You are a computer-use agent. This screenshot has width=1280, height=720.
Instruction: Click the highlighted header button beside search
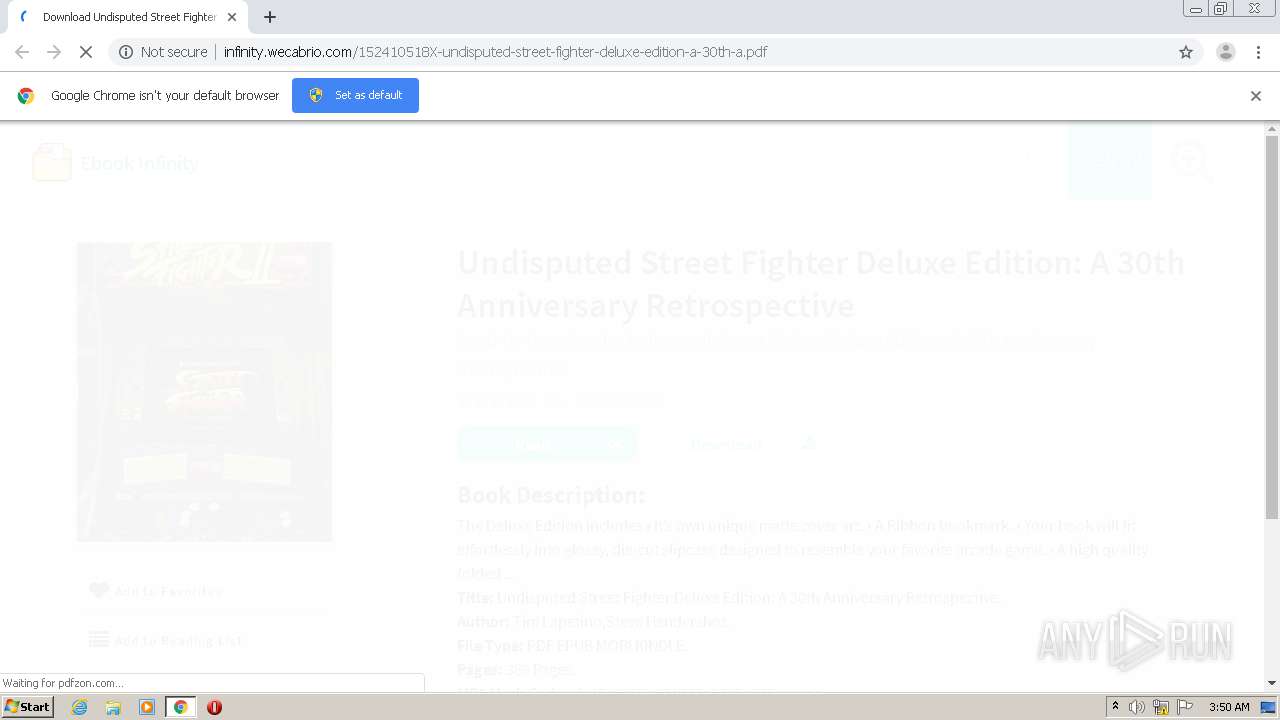(1109, 161)
